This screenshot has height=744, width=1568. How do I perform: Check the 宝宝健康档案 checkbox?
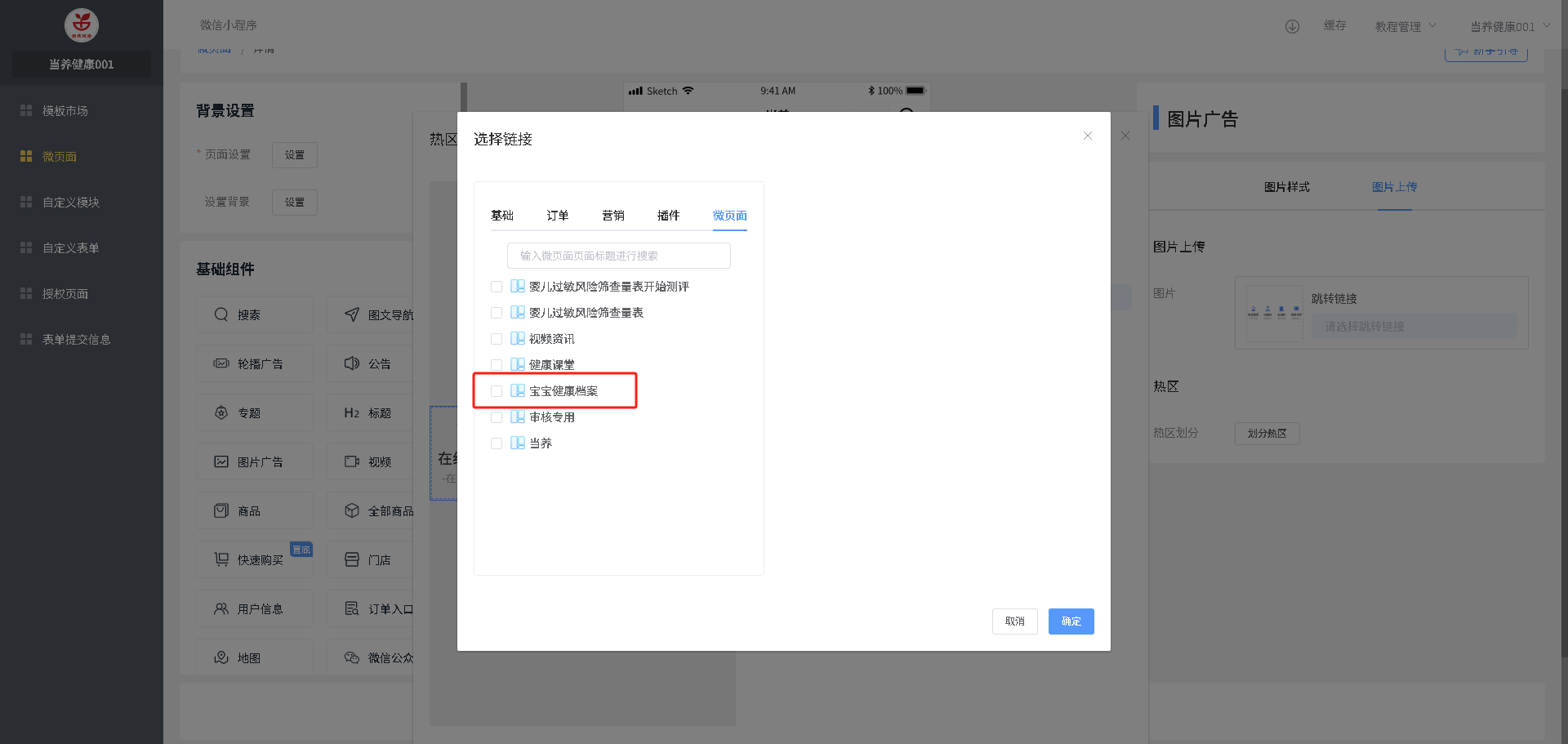pos(497,391)
